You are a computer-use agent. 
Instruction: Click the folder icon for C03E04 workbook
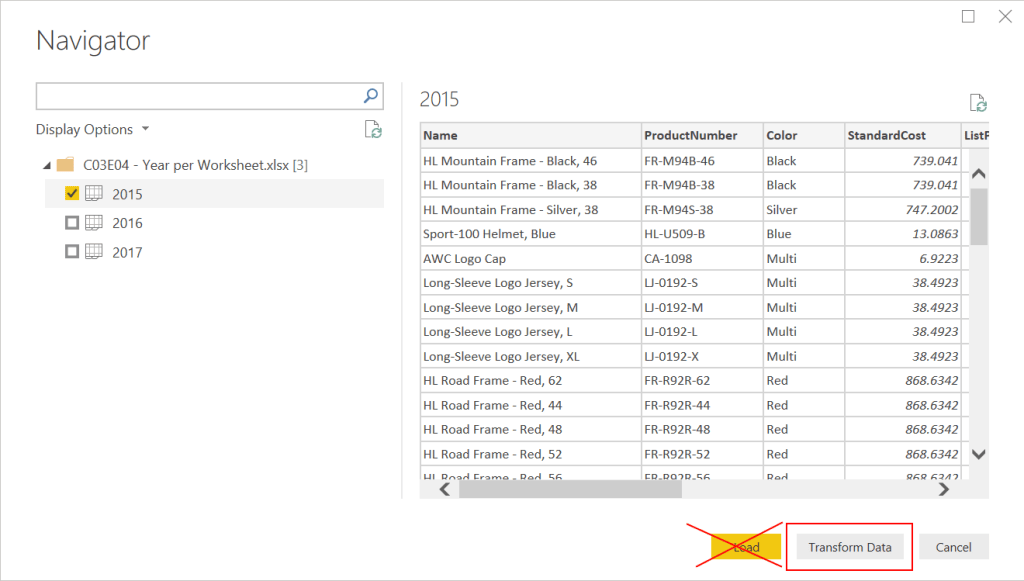[65, 165]
